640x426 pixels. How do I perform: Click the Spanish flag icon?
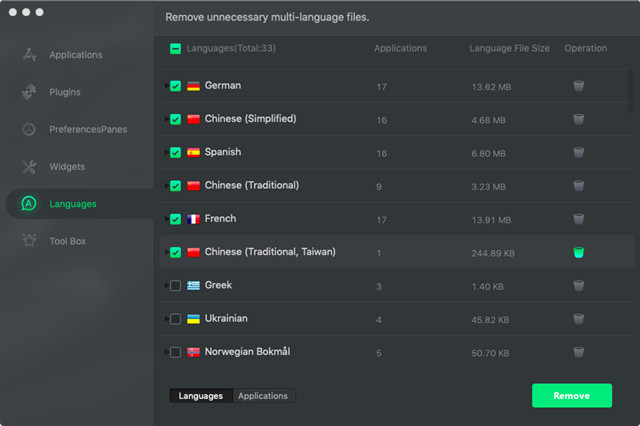193,153
